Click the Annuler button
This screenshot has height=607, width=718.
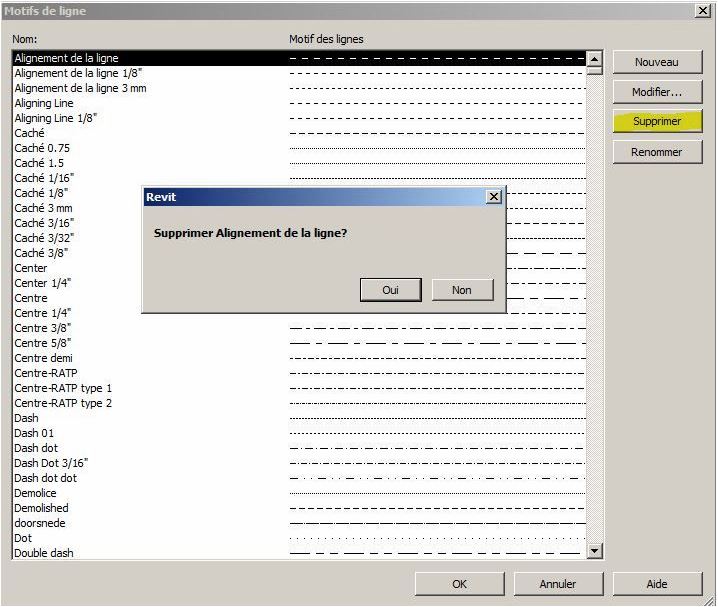coord(558,584)
